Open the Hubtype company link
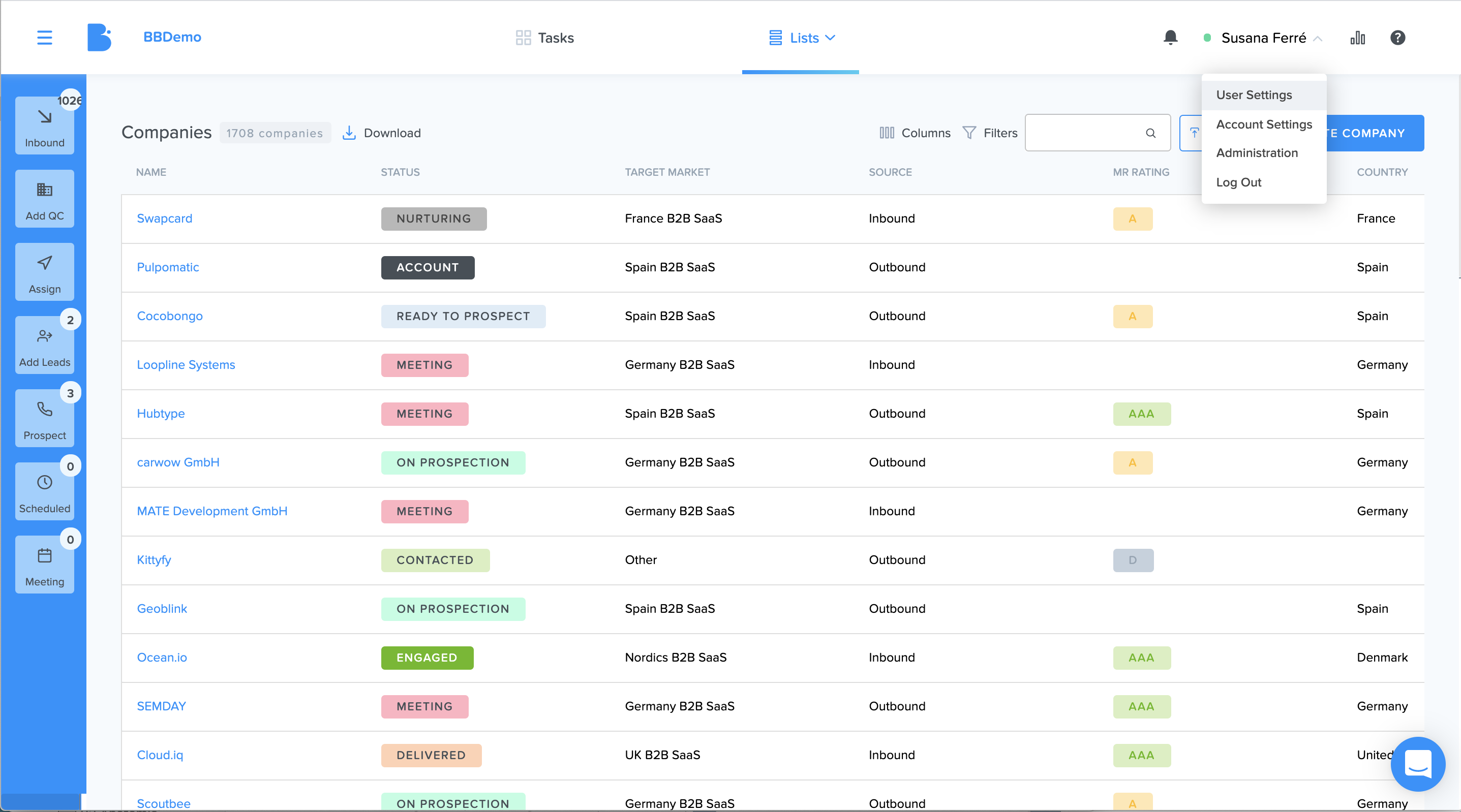The image size is (1461, 812). click(161, 414)
